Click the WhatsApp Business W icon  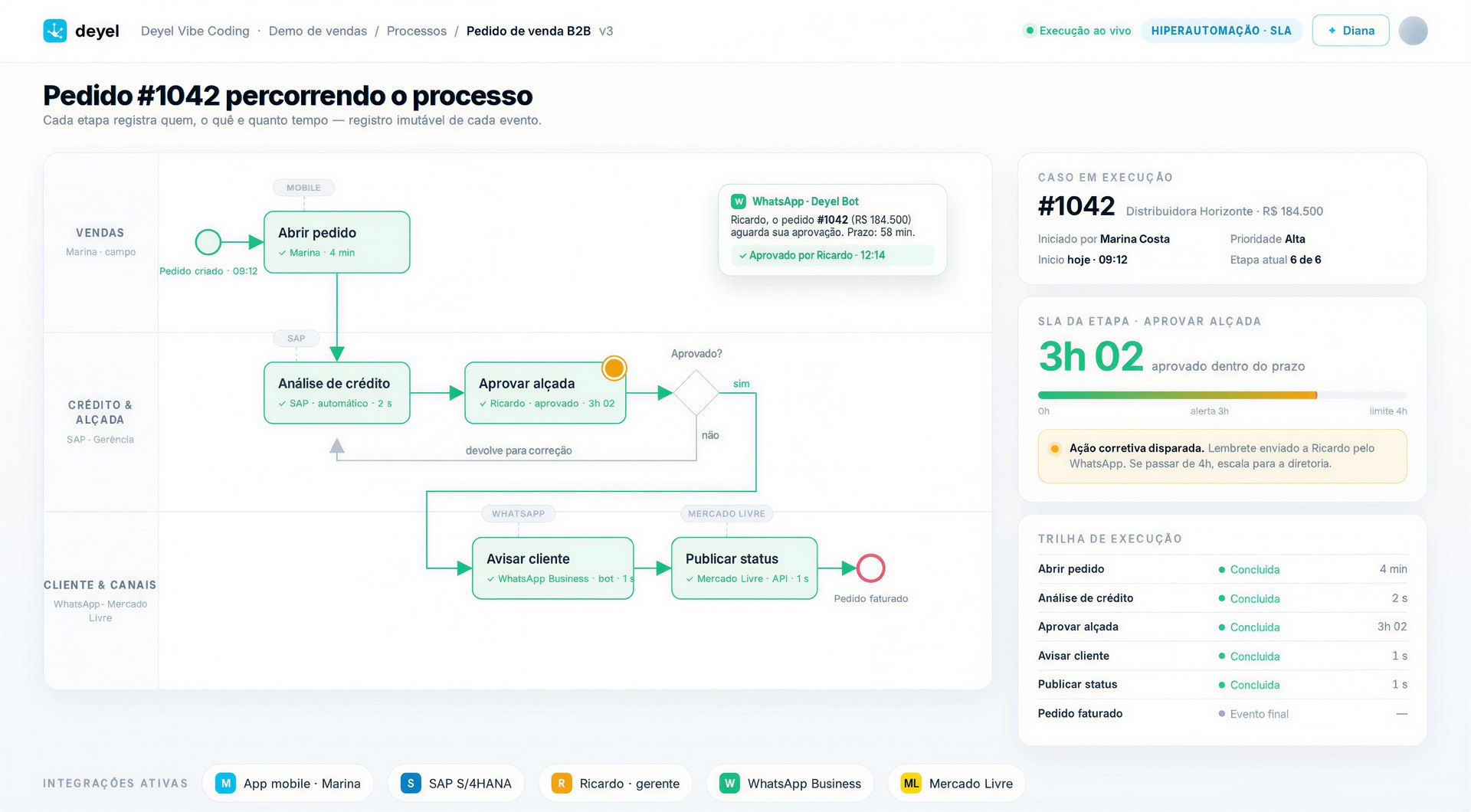[x=729, y=783]
